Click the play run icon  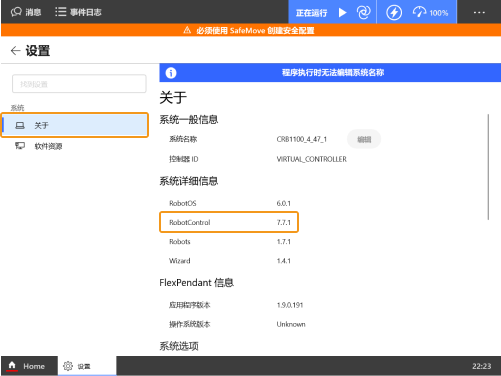point(342,13)
